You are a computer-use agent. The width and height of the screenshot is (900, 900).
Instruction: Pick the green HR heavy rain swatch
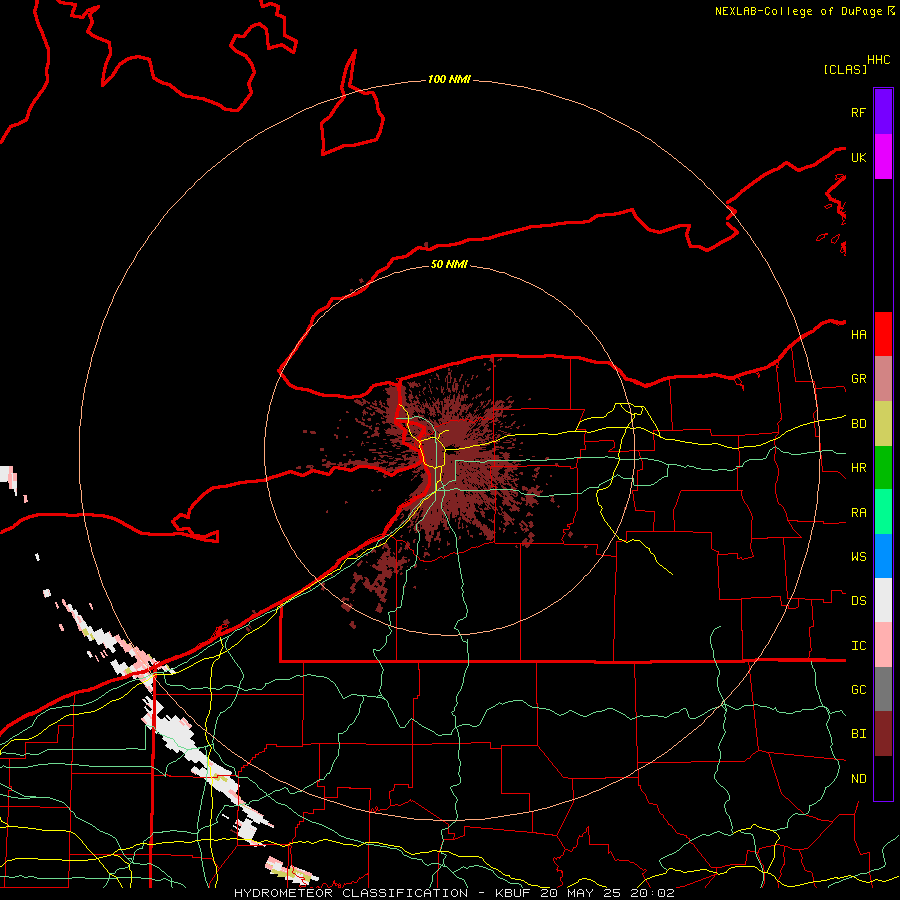click(x=883, y=468)
